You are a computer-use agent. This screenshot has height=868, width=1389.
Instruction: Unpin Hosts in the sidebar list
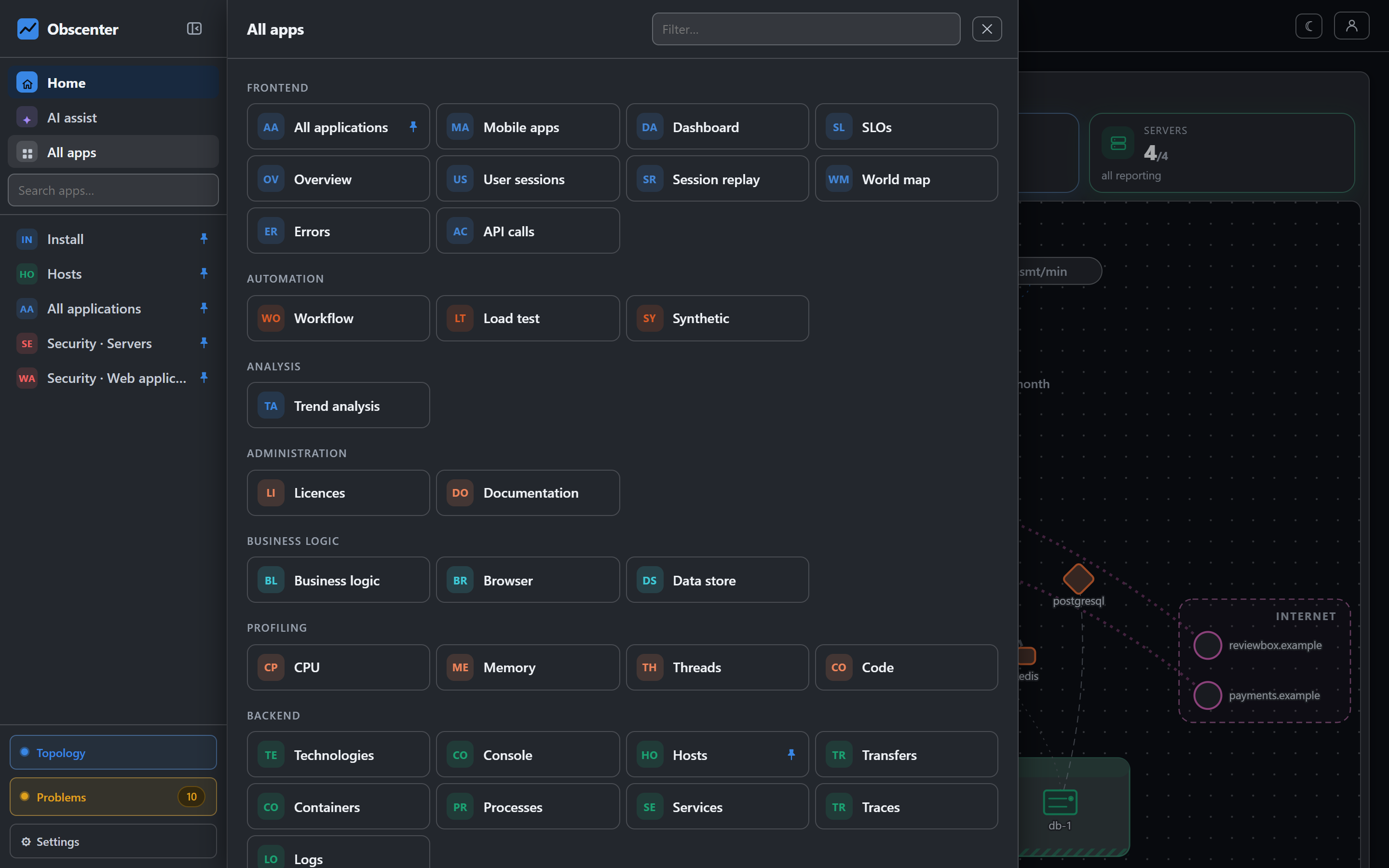[204, 273]
